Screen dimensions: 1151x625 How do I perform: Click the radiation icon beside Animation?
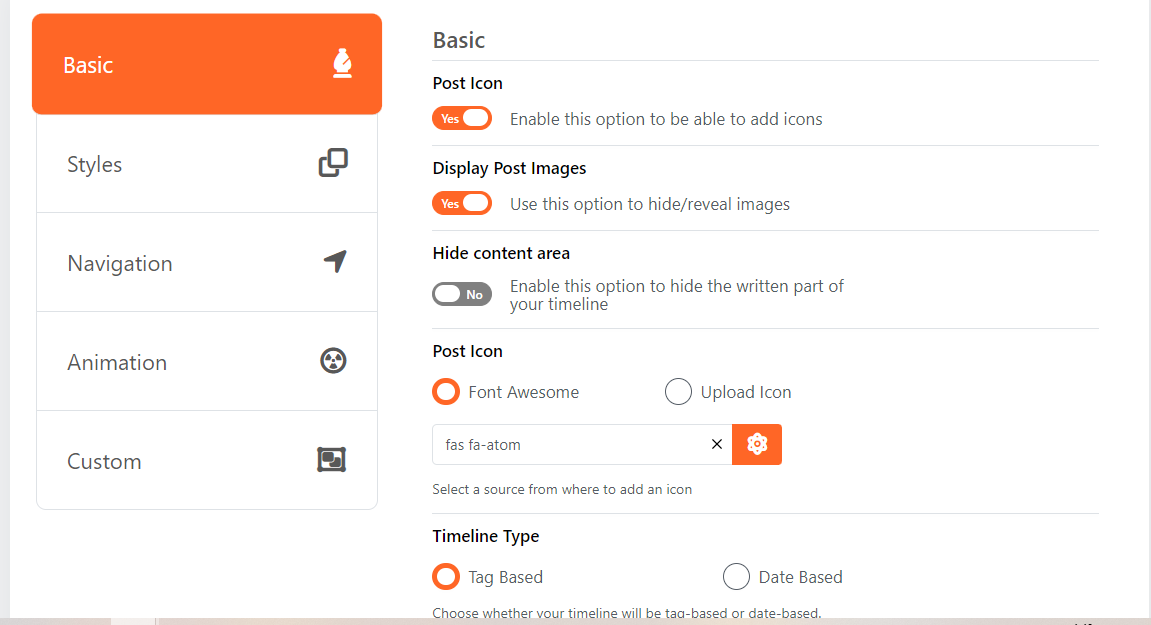pos(333,360)
